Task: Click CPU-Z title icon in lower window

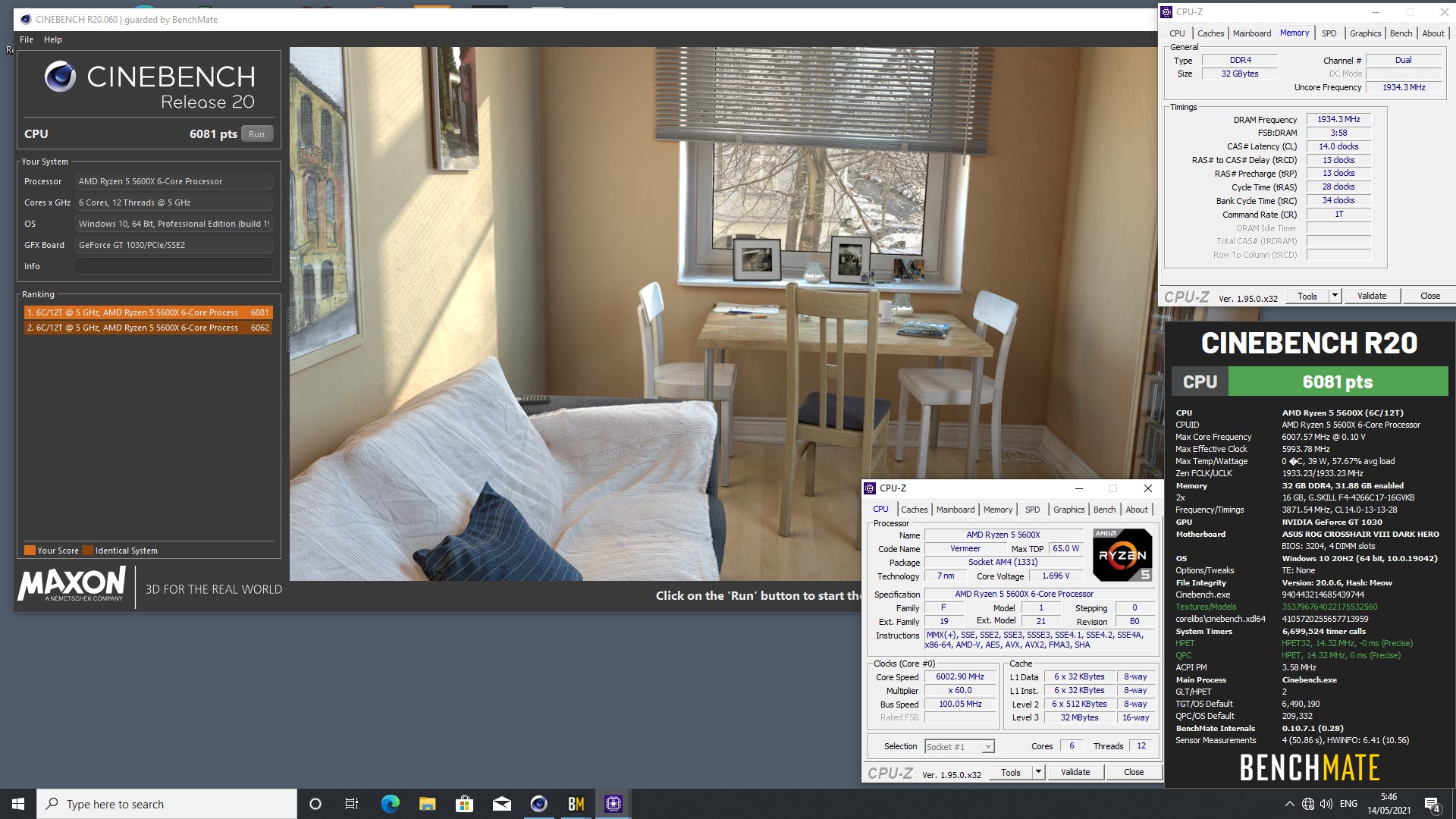Action: (870, 488)
